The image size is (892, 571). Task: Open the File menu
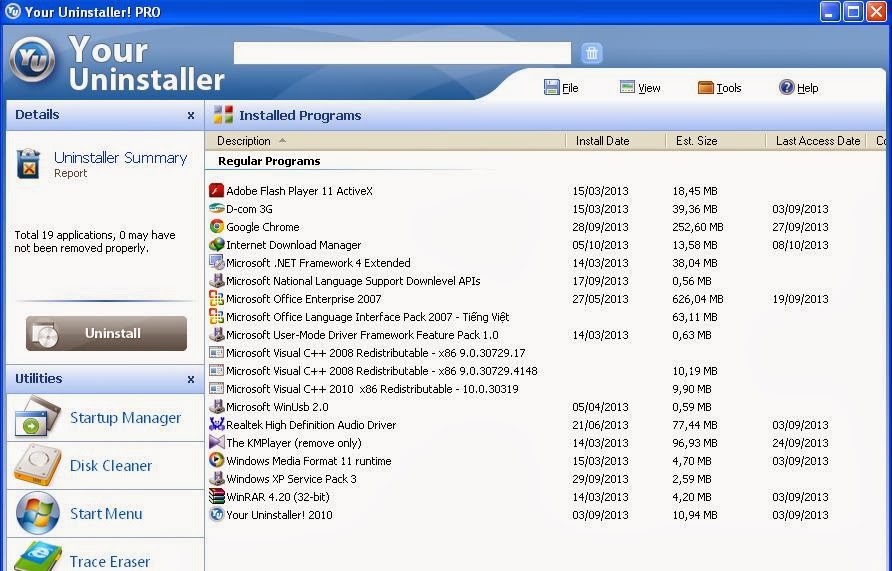pyautogui.click(x=561, y=88)
